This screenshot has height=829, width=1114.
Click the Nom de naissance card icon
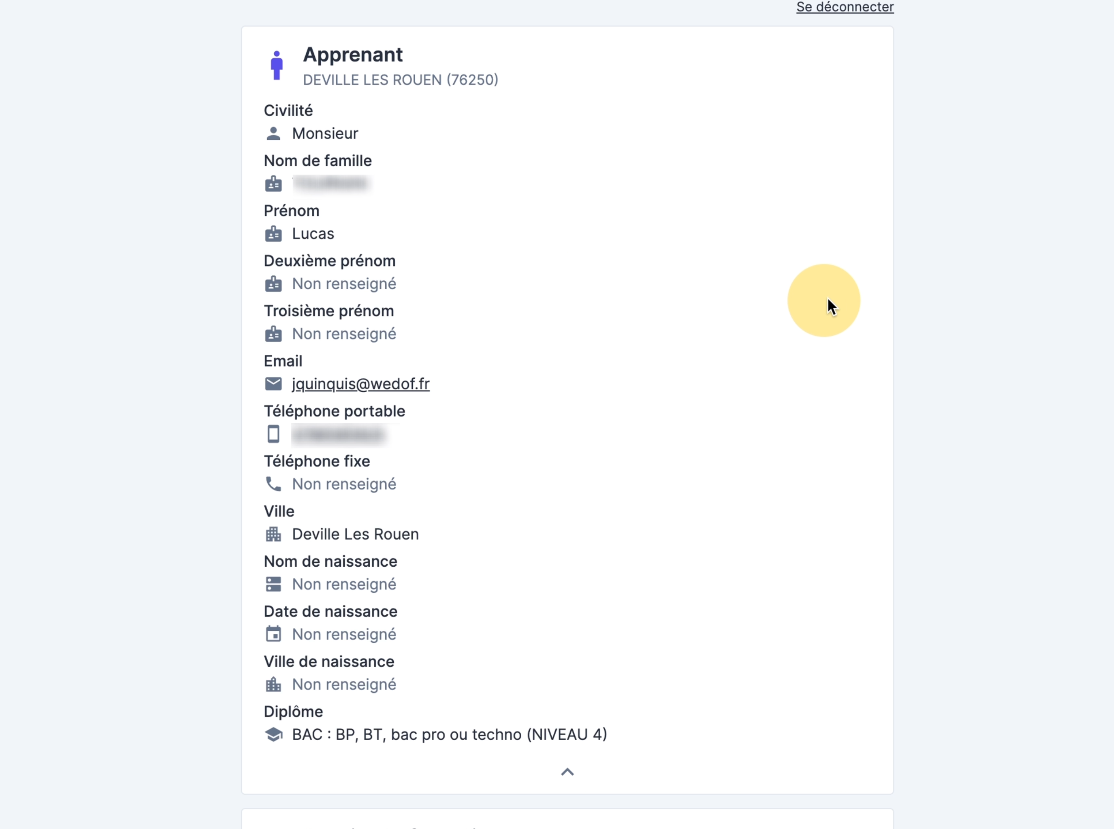(273, 584)
